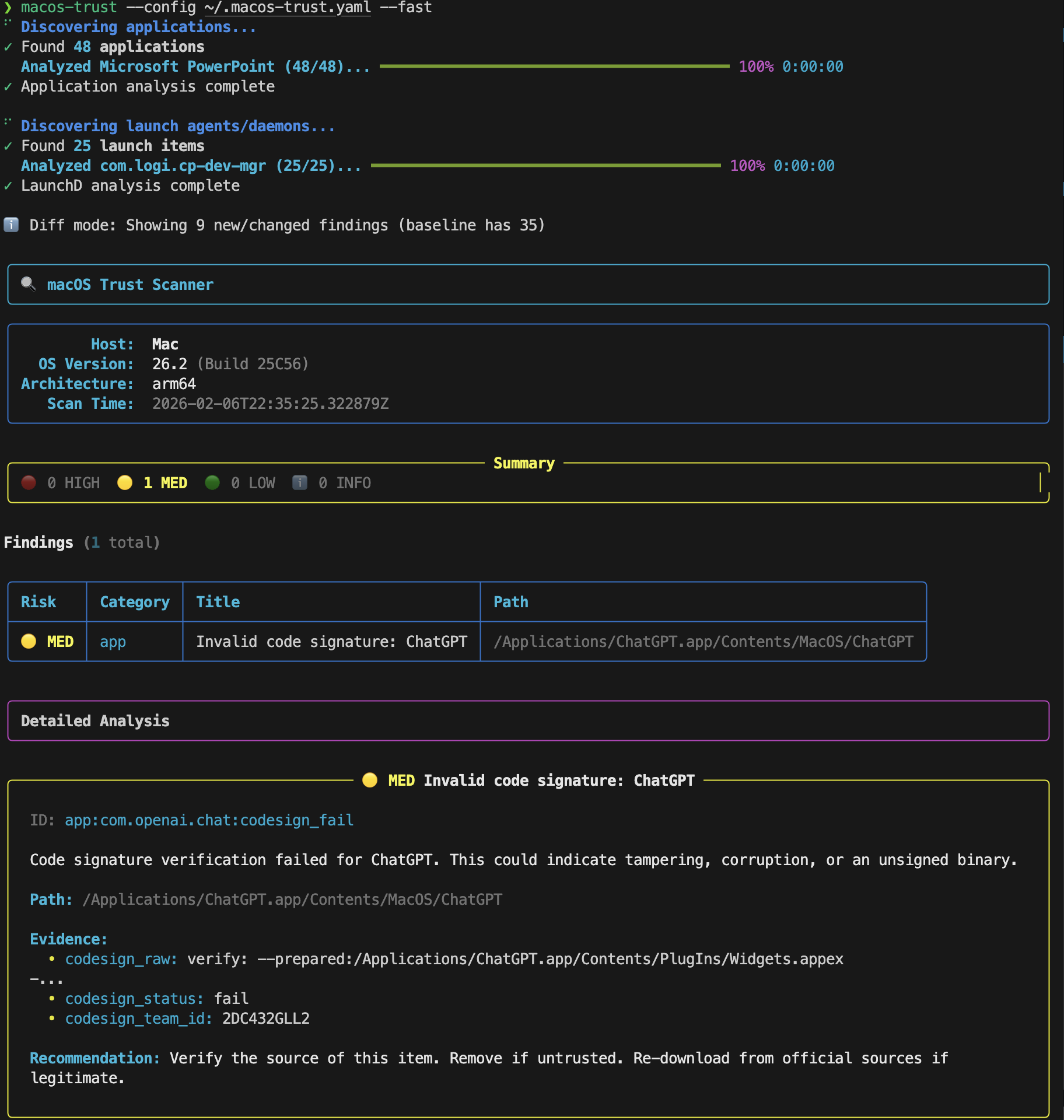Viewport: 1064px width, 1120px height.
Task: Click the ~/.macos-trust.yaml config path
Action: 288,8
